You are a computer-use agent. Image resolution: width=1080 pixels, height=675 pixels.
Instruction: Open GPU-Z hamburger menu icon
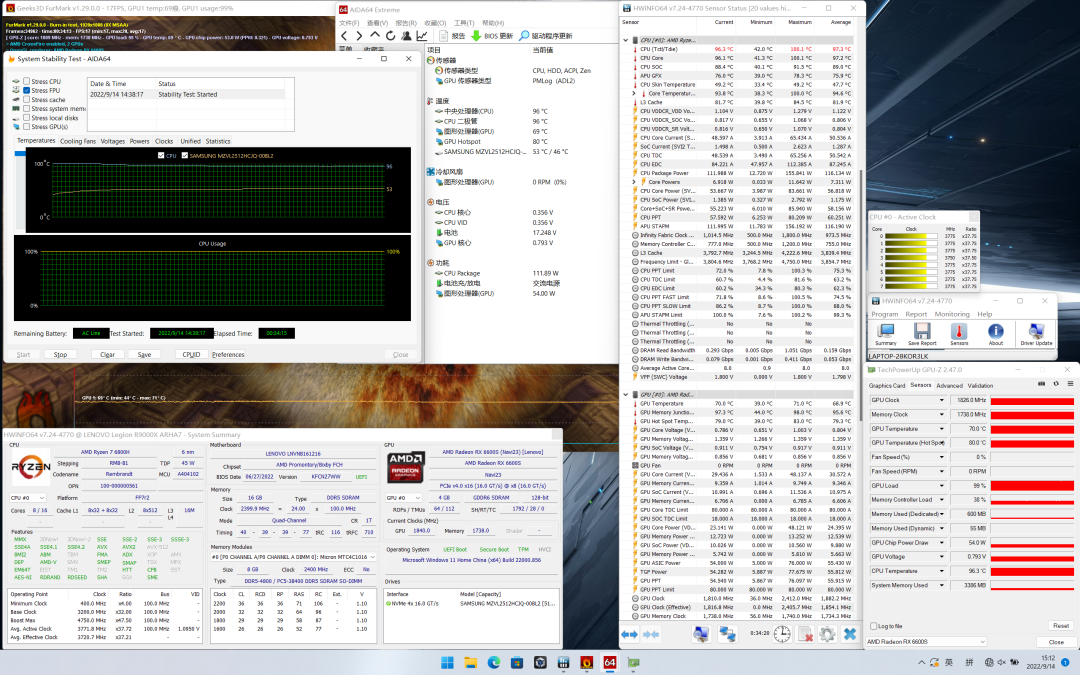[x=1068, y=383]
